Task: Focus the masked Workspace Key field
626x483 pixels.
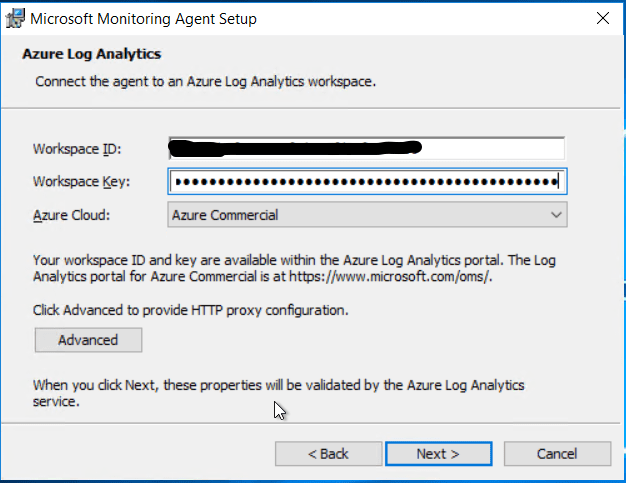Action: (366, 182)
